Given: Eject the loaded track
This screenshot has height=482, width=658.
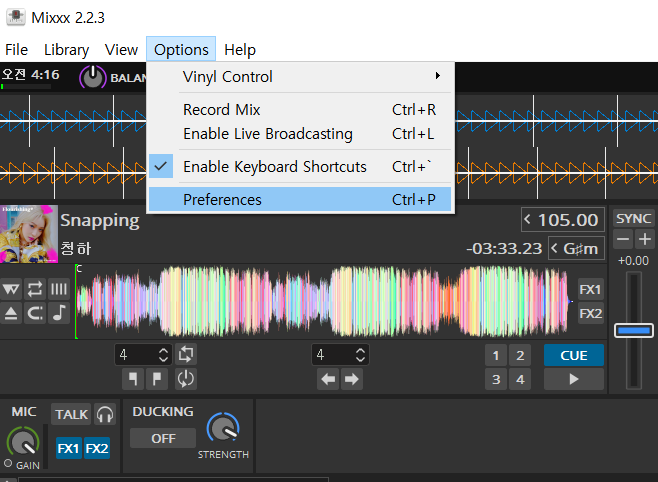Looking at the screenshot, I should pos(10,313).
